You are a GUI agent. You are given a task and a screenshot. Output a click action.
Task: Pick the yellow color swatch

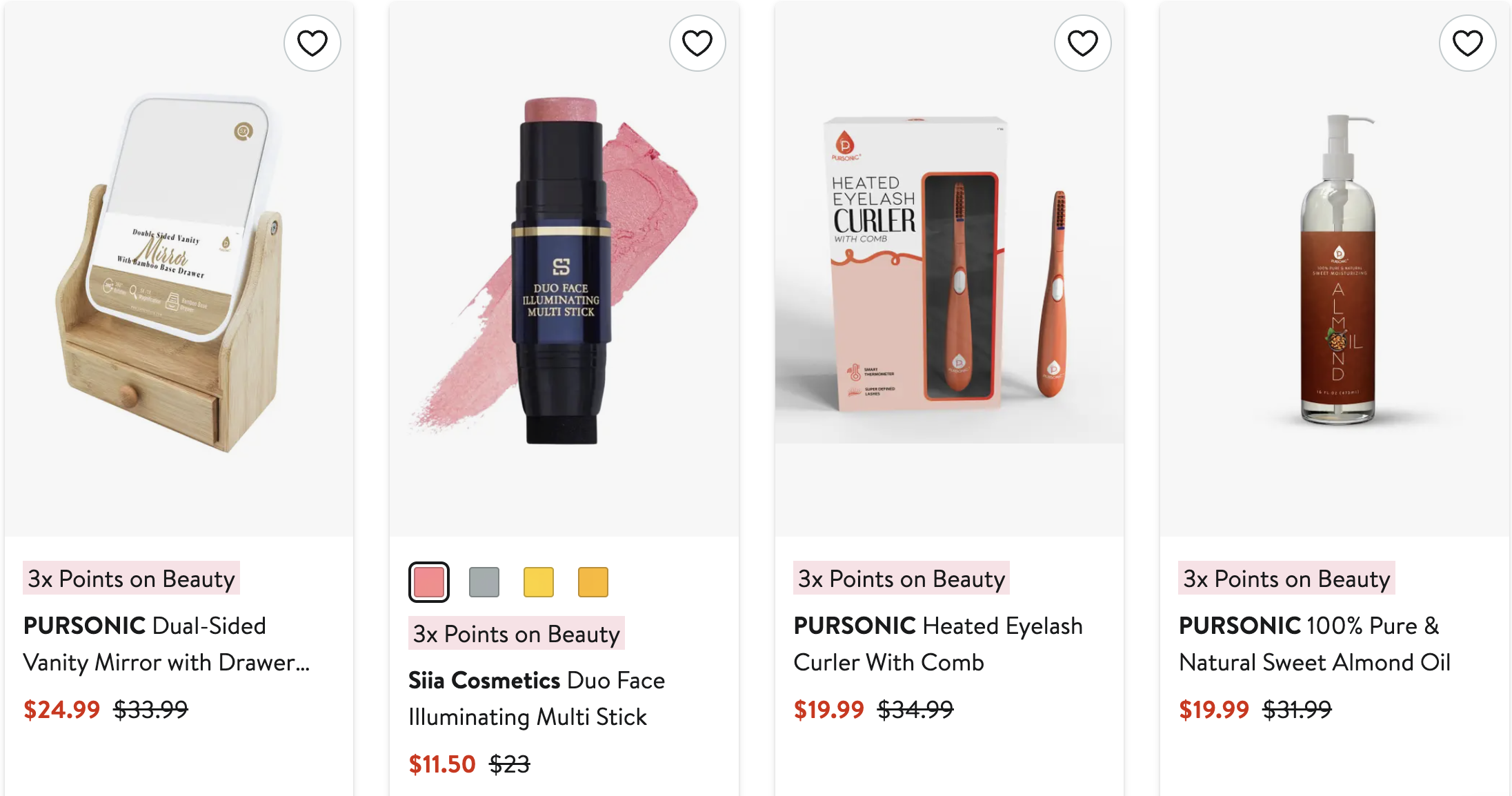pyautogui.click(x=538, y=582)
